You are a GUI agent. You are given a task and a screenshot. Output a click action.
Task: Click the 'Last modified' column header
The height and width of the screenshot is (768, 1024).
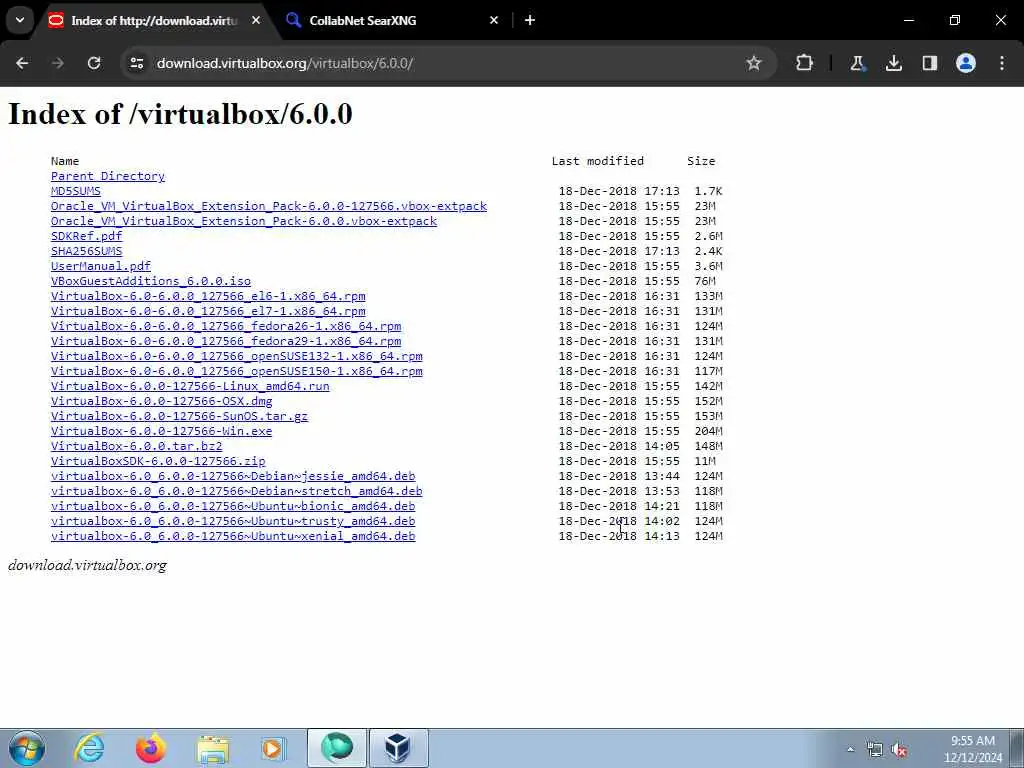point(598,161)
